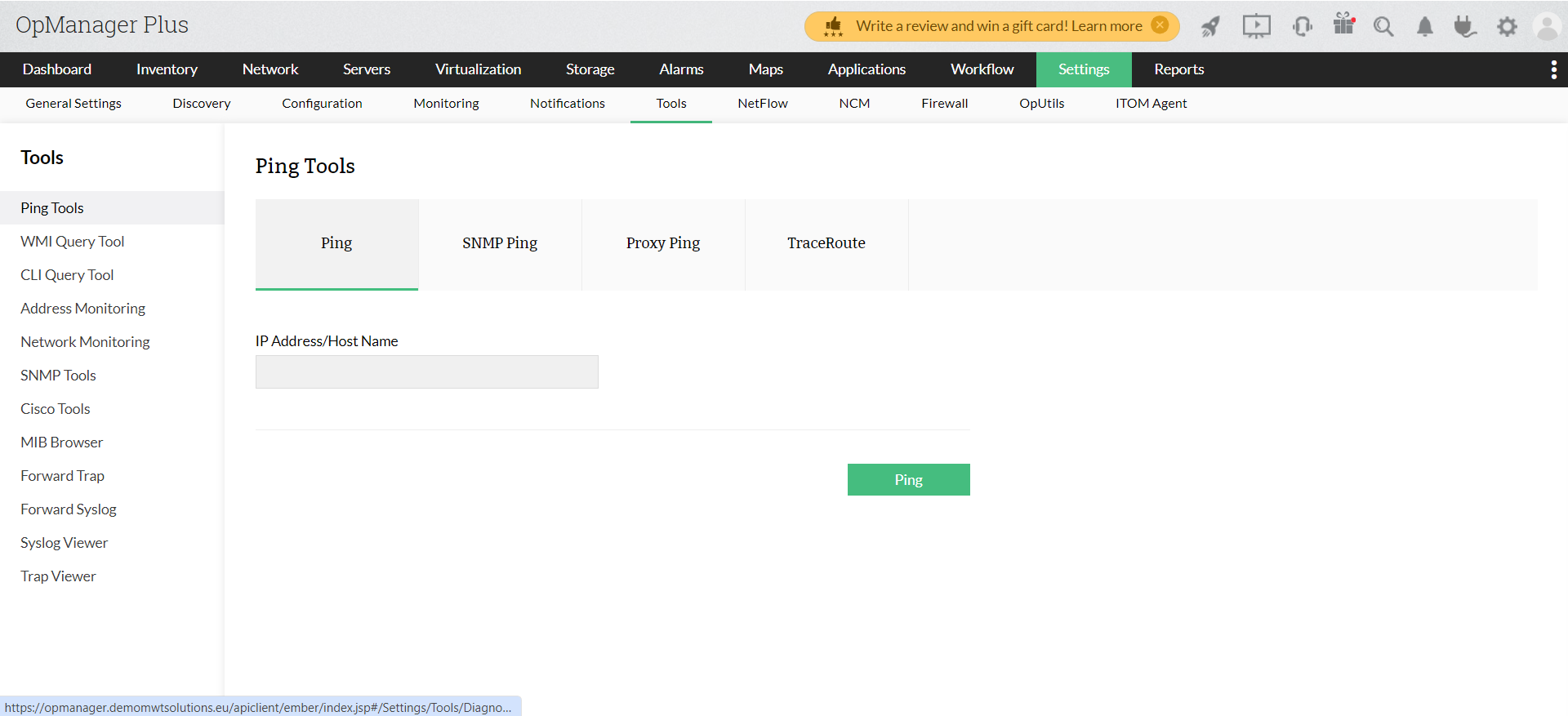The width and height of the screenshot is (1568, 716).
Task: Open Forward Syslog
Action: point(69,509)
